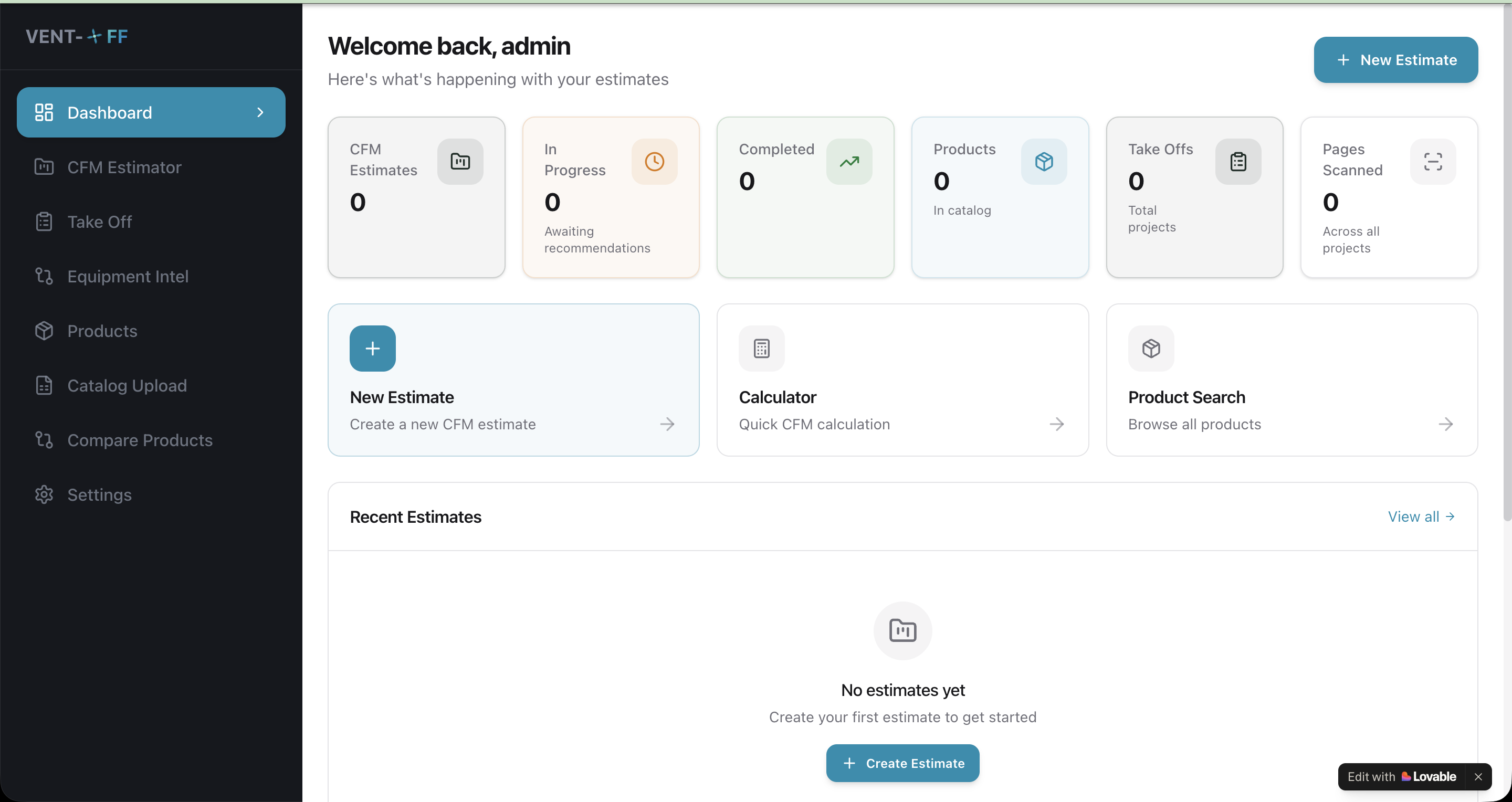Expand the Dashboard chevron arrow in sidebar
Viewport: 1512px width, 802px height.
[260, 112]
